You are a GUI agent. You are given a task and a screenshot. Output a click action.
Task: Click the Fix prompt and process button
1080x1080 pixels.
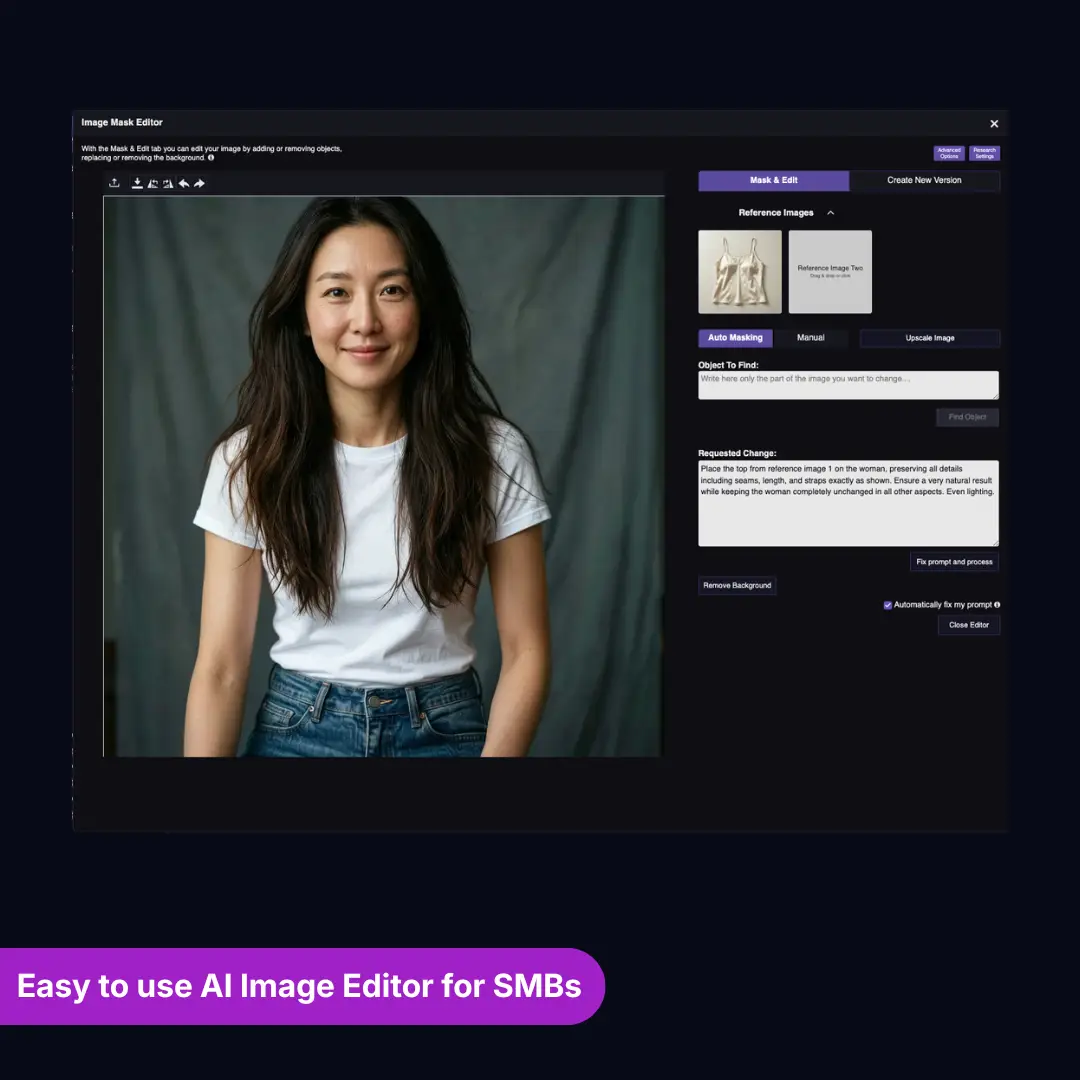[954, 562]
